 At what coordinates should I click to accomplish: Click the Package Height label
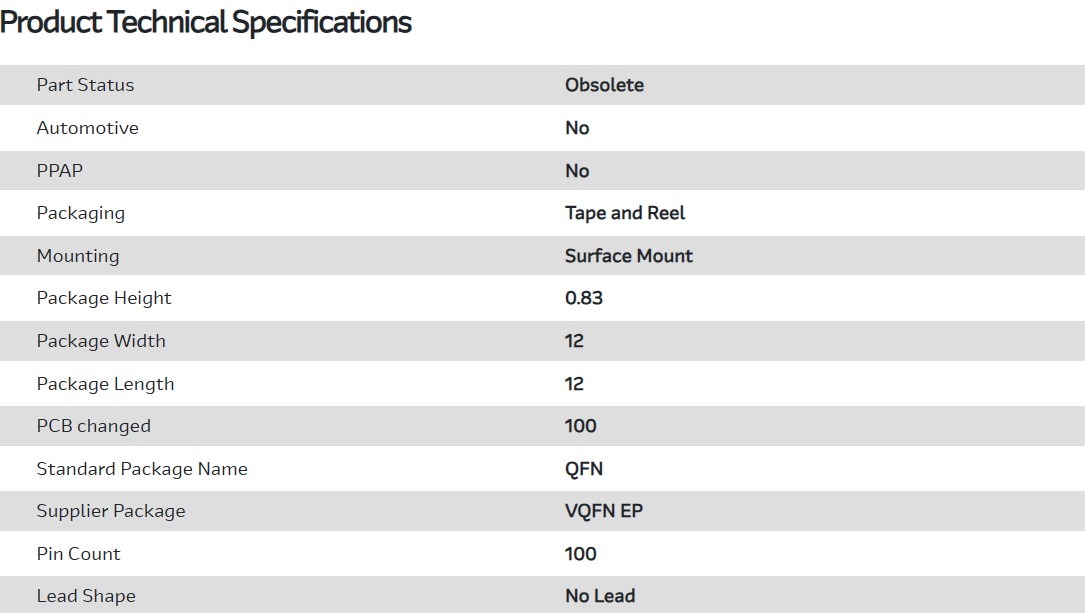click(x=104, y=298)
